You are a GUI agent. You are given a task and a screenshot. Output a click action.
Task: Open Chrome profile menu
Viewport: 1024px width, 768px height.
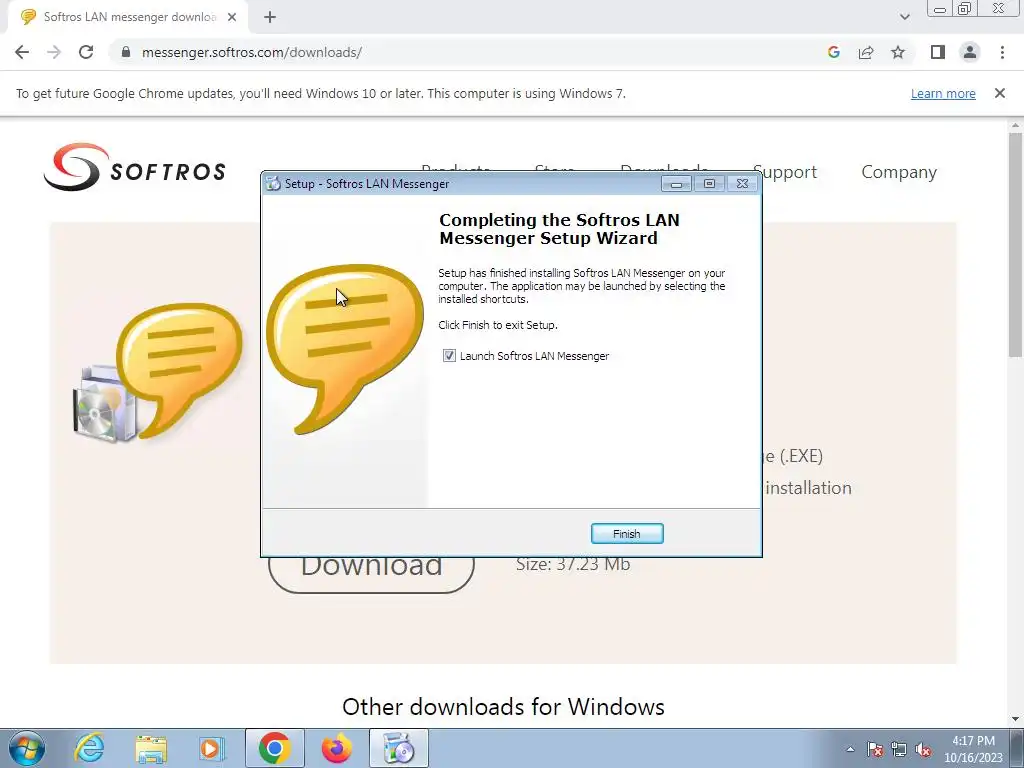coord(970,52)
